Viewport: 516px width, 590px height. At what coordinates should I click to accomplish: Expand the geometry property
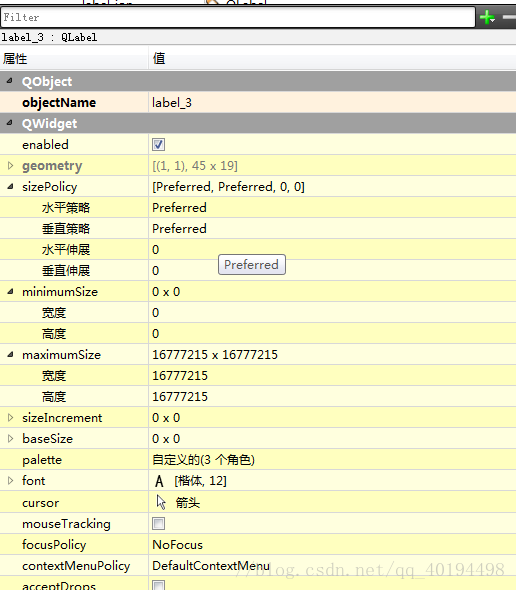(11, 166)
